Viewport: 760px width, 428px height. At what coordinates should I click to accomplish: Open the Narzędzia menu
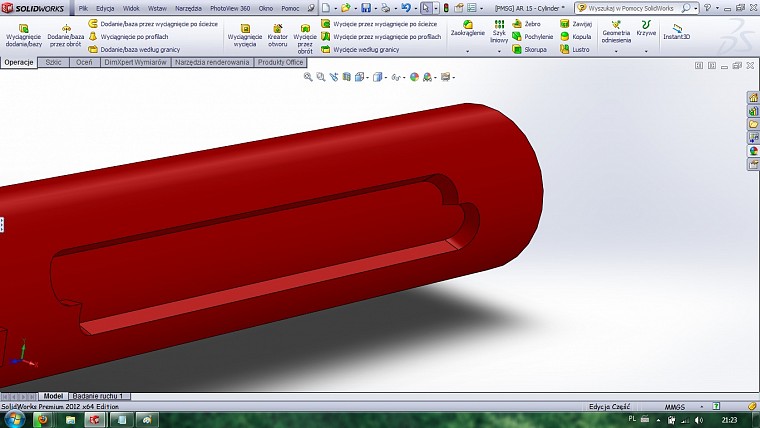(x=189, y=8)
